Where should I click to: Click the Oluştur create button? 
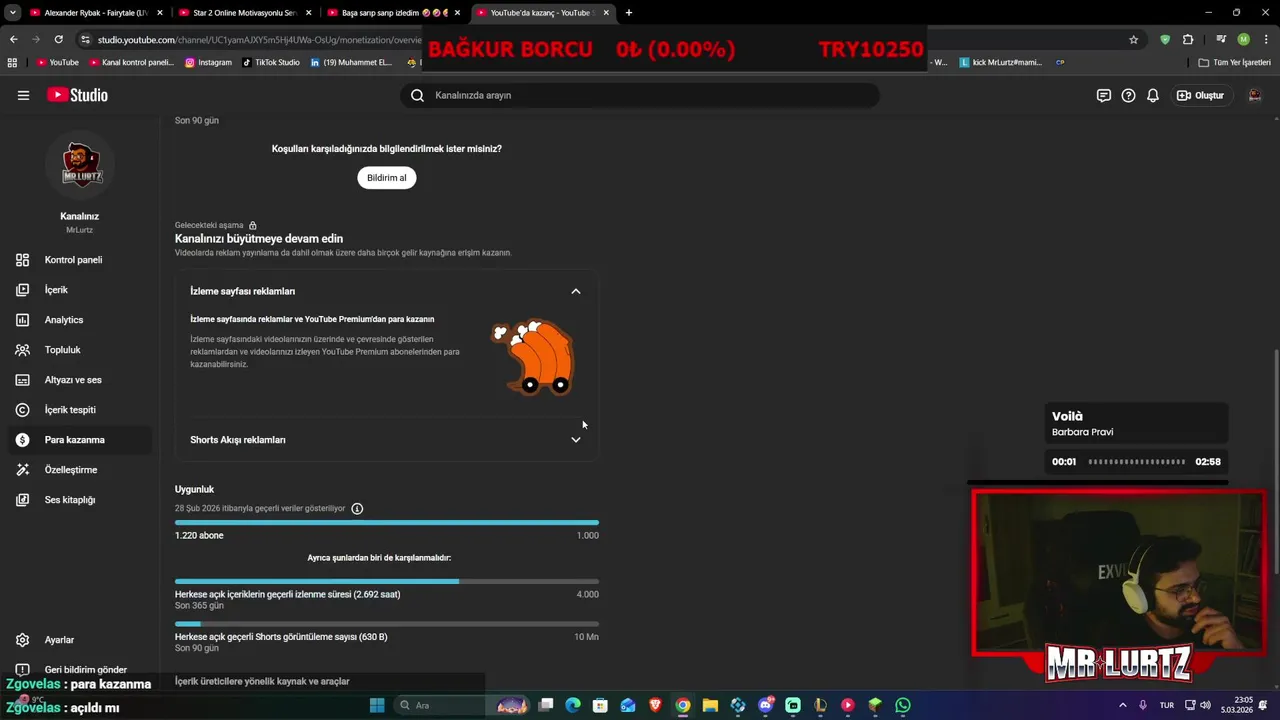1200,95
